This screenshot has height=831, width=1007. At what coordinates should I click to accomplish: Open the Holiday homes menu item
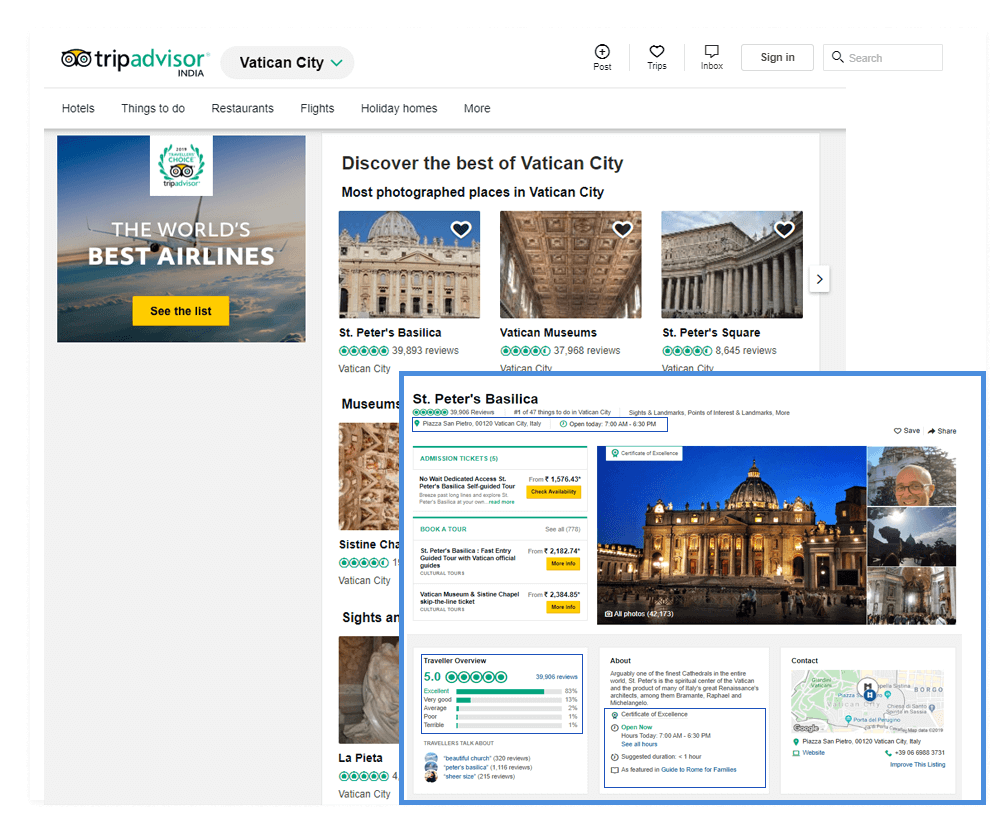pos(399,108)
